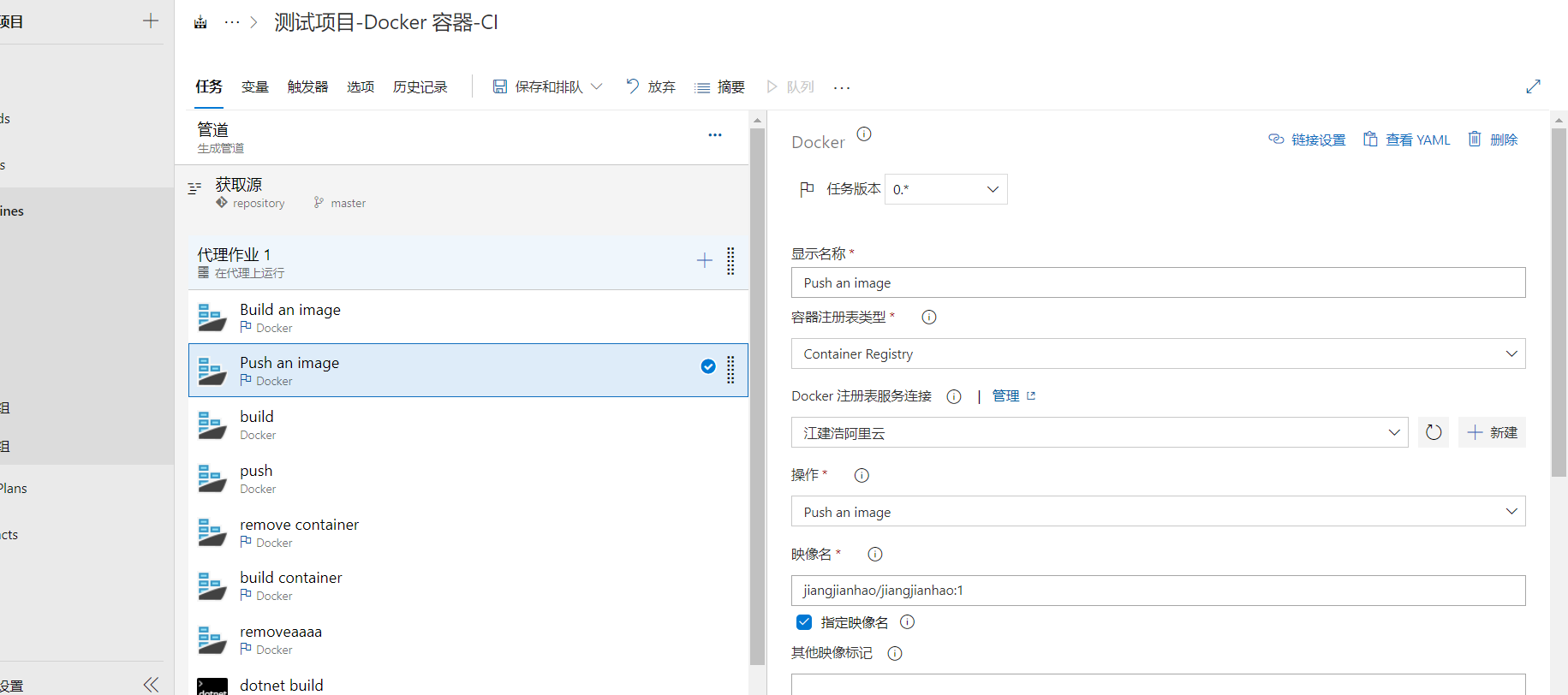
Task: Click drag handle of 代理作业 1
Action: pos(730,260)
